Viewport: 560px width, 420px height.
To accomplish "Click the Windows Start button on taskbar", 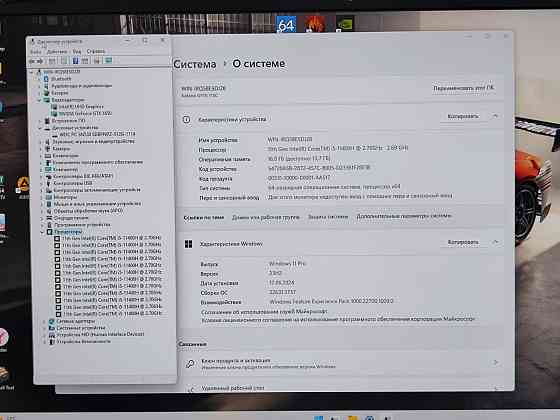I will point(318,418).
